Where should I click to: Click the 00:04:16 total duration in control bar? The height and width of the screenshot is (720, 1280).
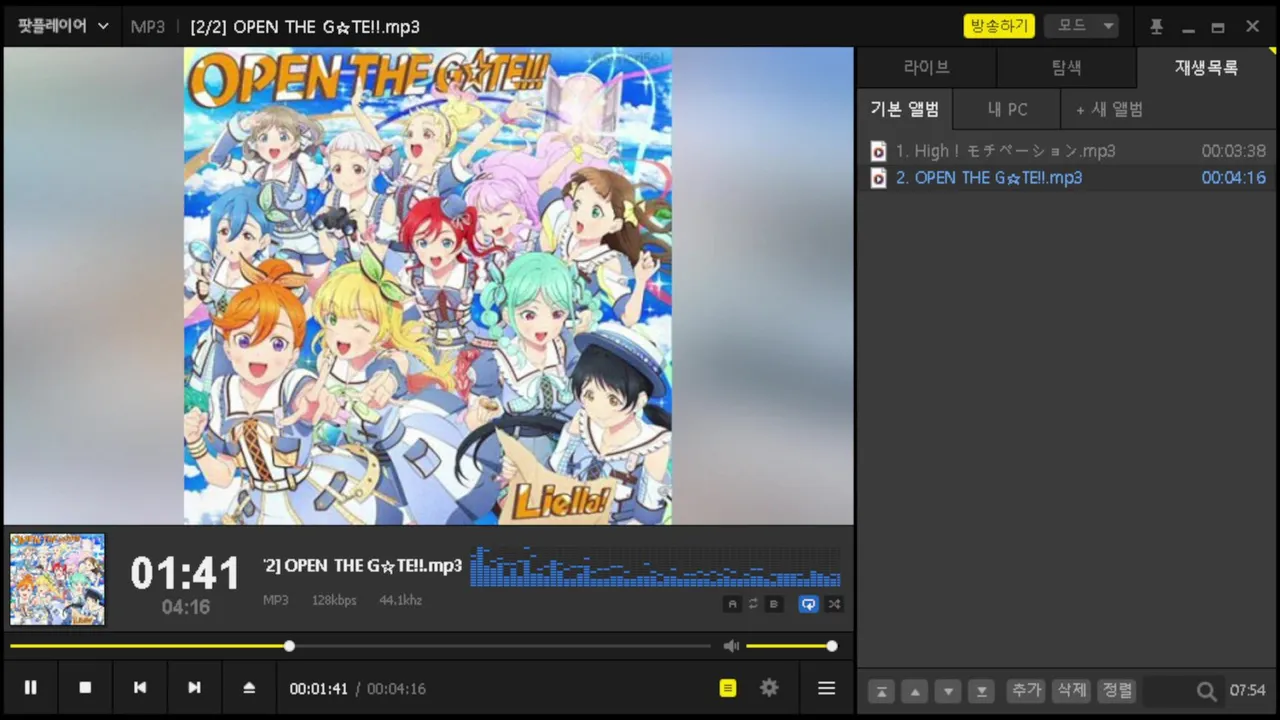pos(396,689)
